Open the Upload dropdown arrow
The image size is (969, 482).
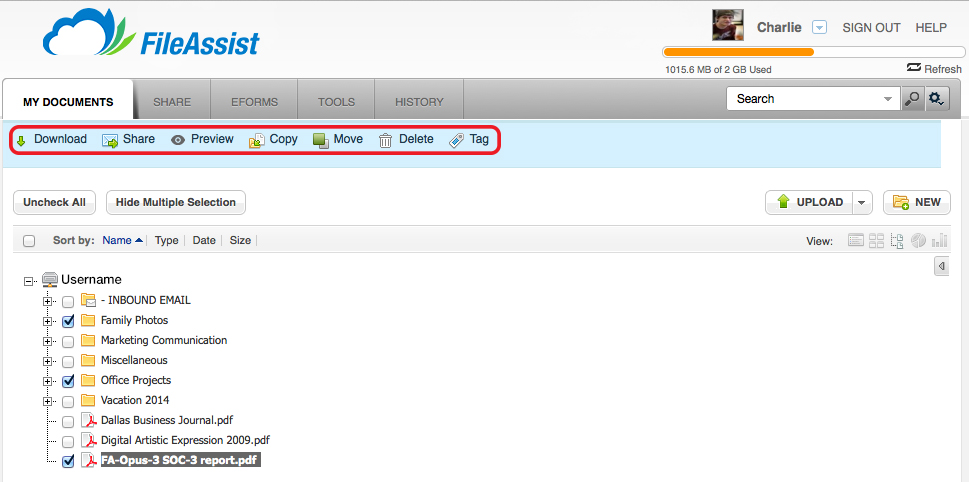[x=862, y=203]
